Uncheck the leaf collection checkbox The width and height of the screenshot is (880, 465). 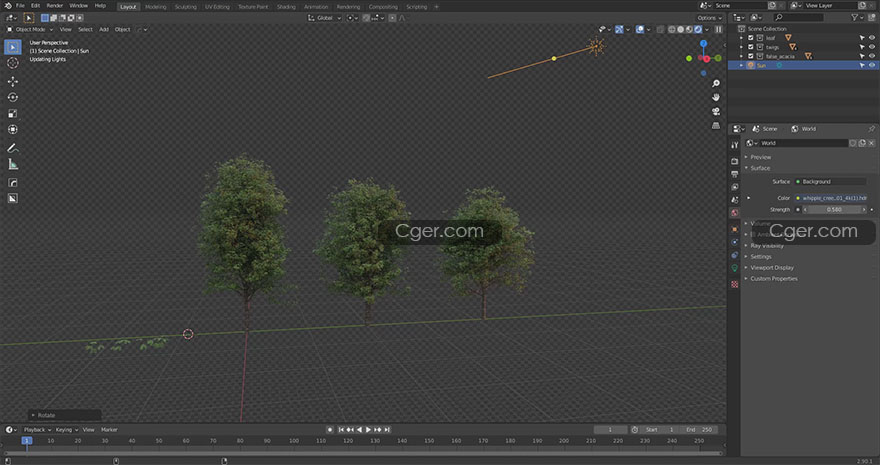(751, 38)
